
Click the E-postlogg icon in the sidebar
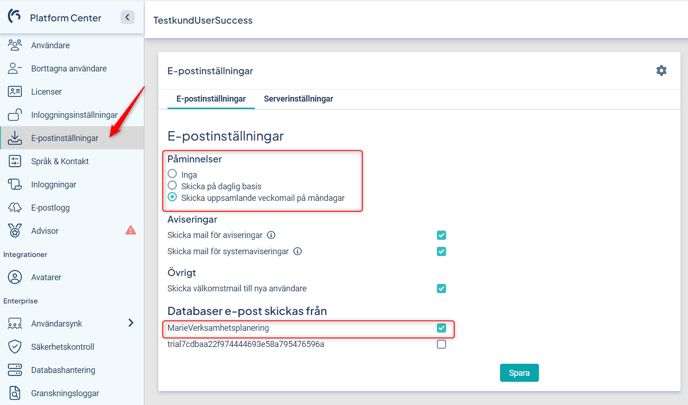[x=14, y=208]
